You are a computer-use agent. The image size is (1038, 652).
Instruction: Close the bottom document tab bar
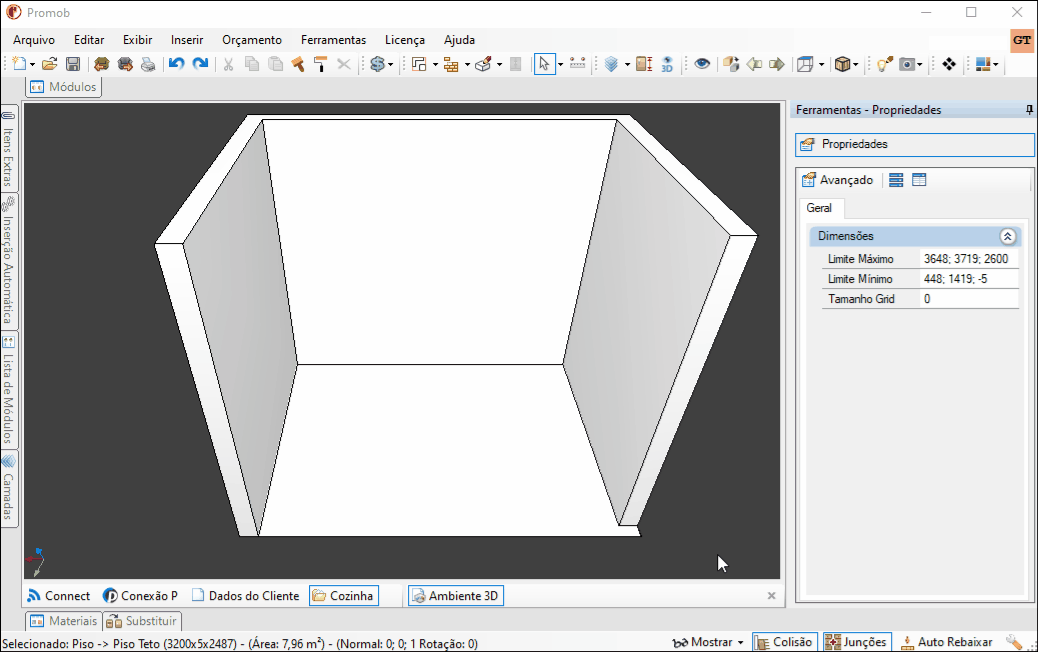tap(771, 596)
